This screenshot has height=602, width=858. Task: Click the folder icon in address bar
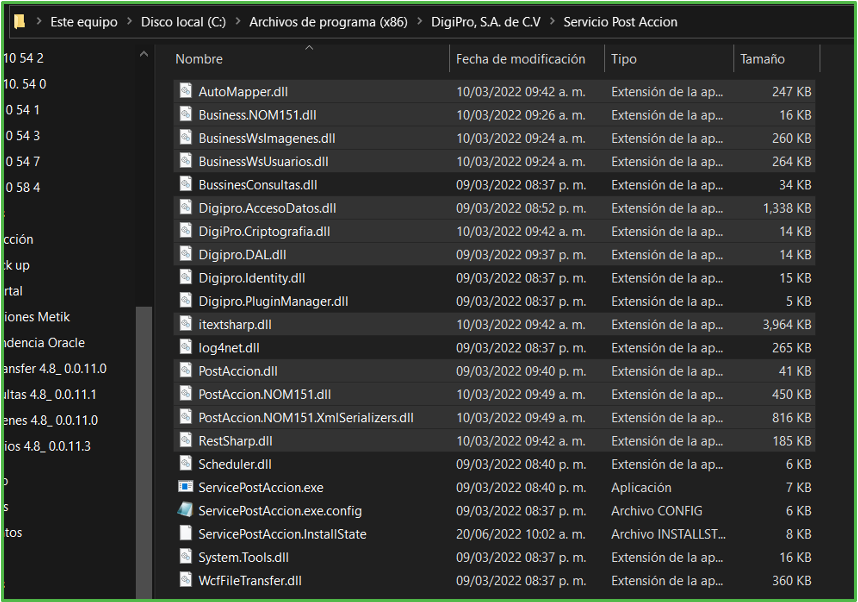point(19,21)
